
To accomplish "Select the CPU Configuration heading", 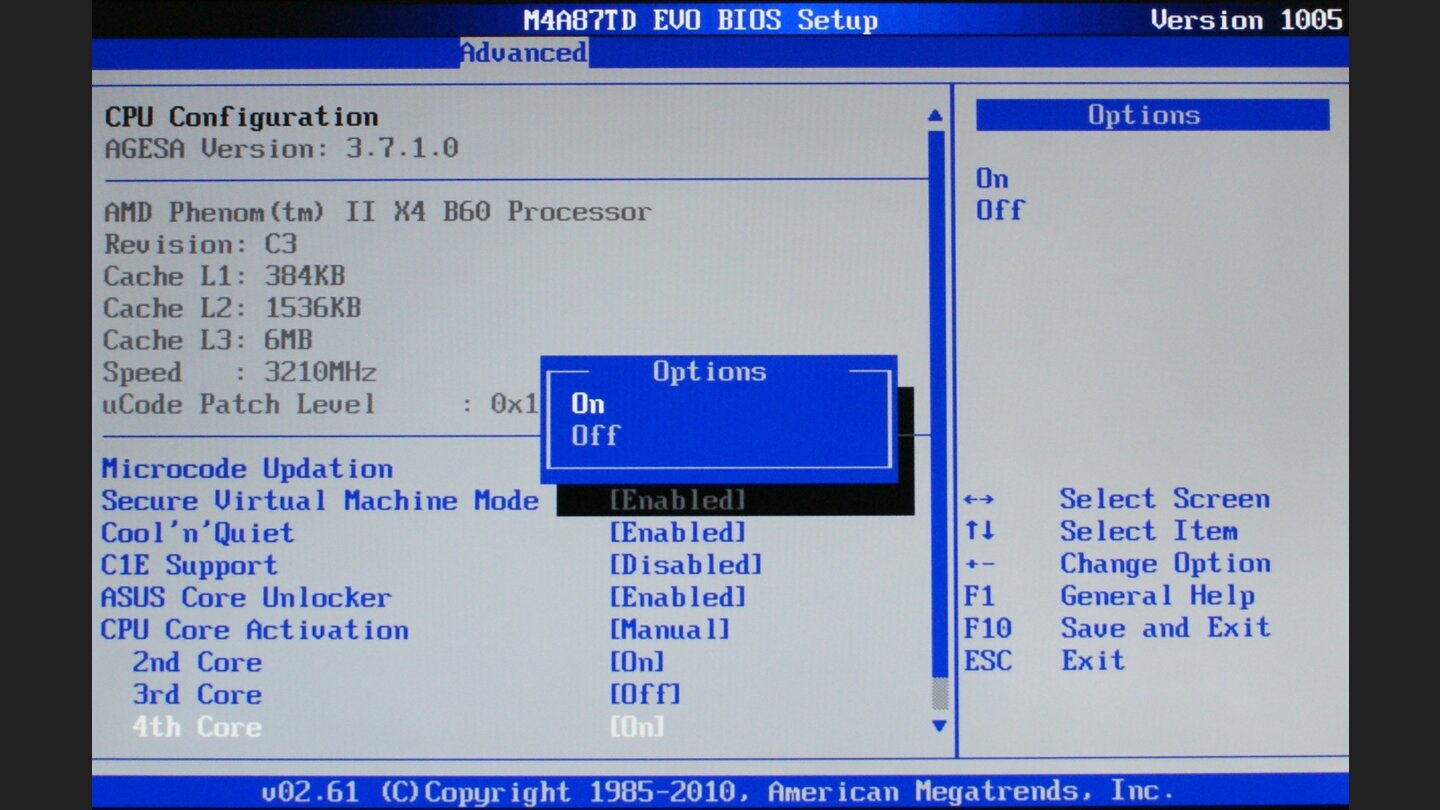I will [239, 117].
